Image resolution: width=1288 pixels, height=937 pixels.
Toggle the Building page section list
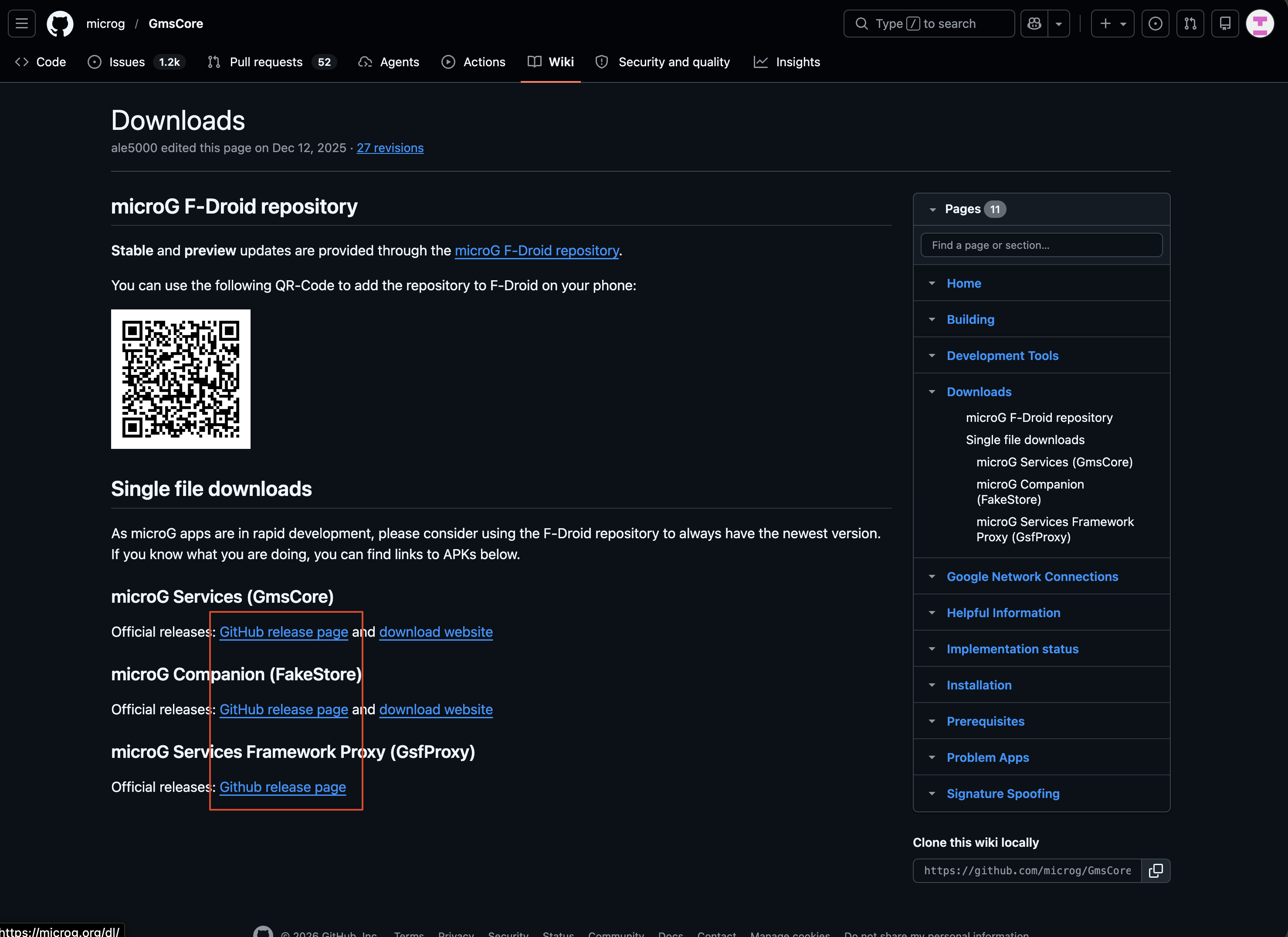coord(932,320)
